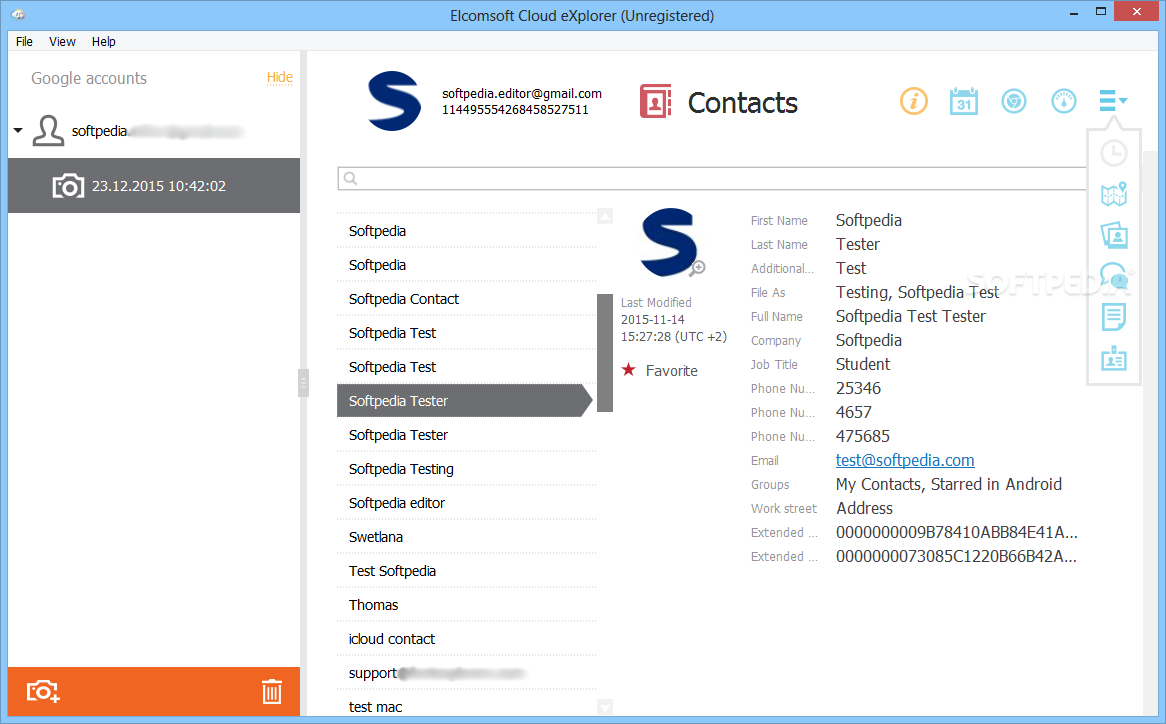Hide the Google accounts panel

(x=280, y=77)
